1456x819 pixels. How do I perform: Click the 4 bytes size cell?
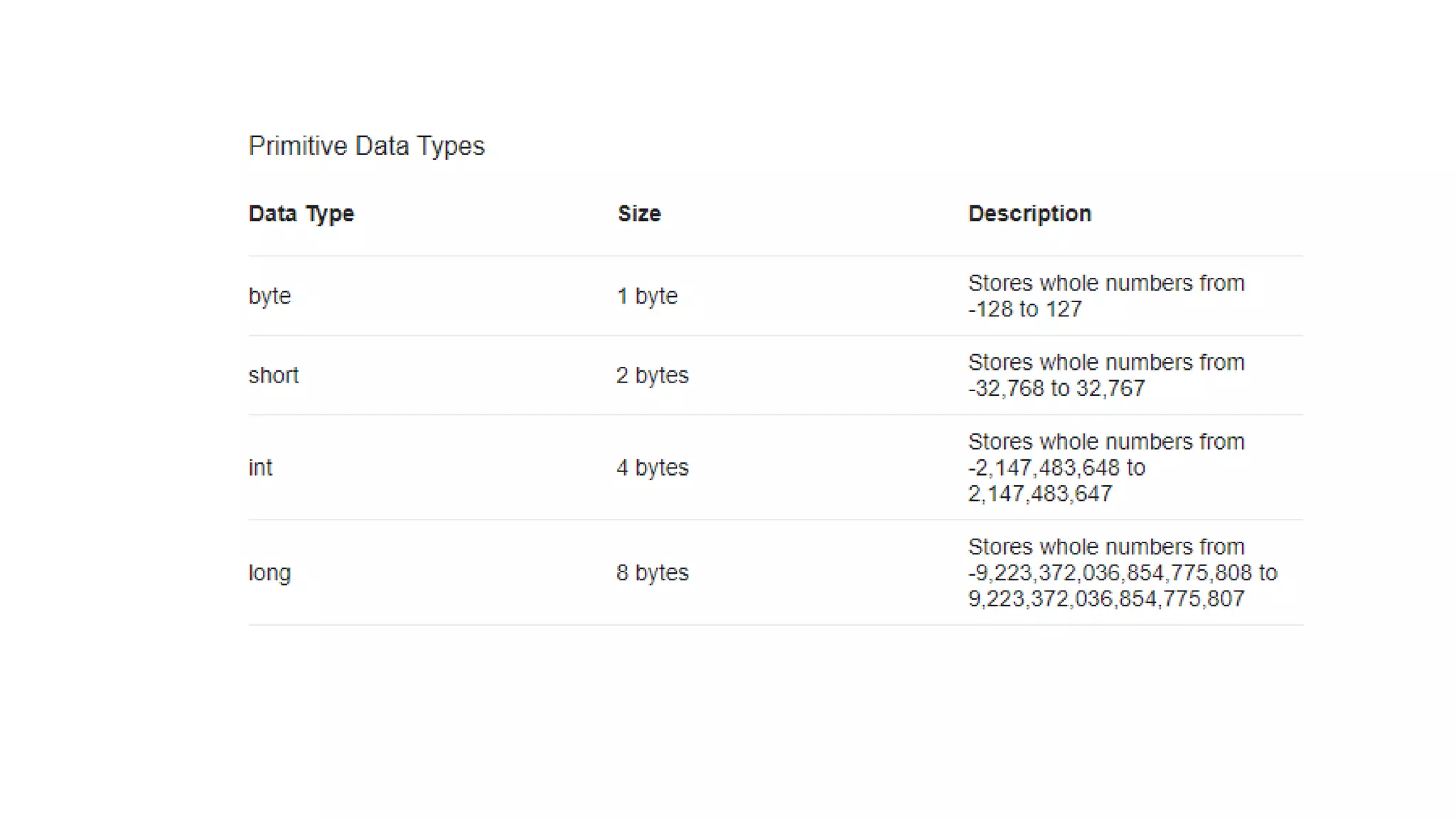pos(652,468)
